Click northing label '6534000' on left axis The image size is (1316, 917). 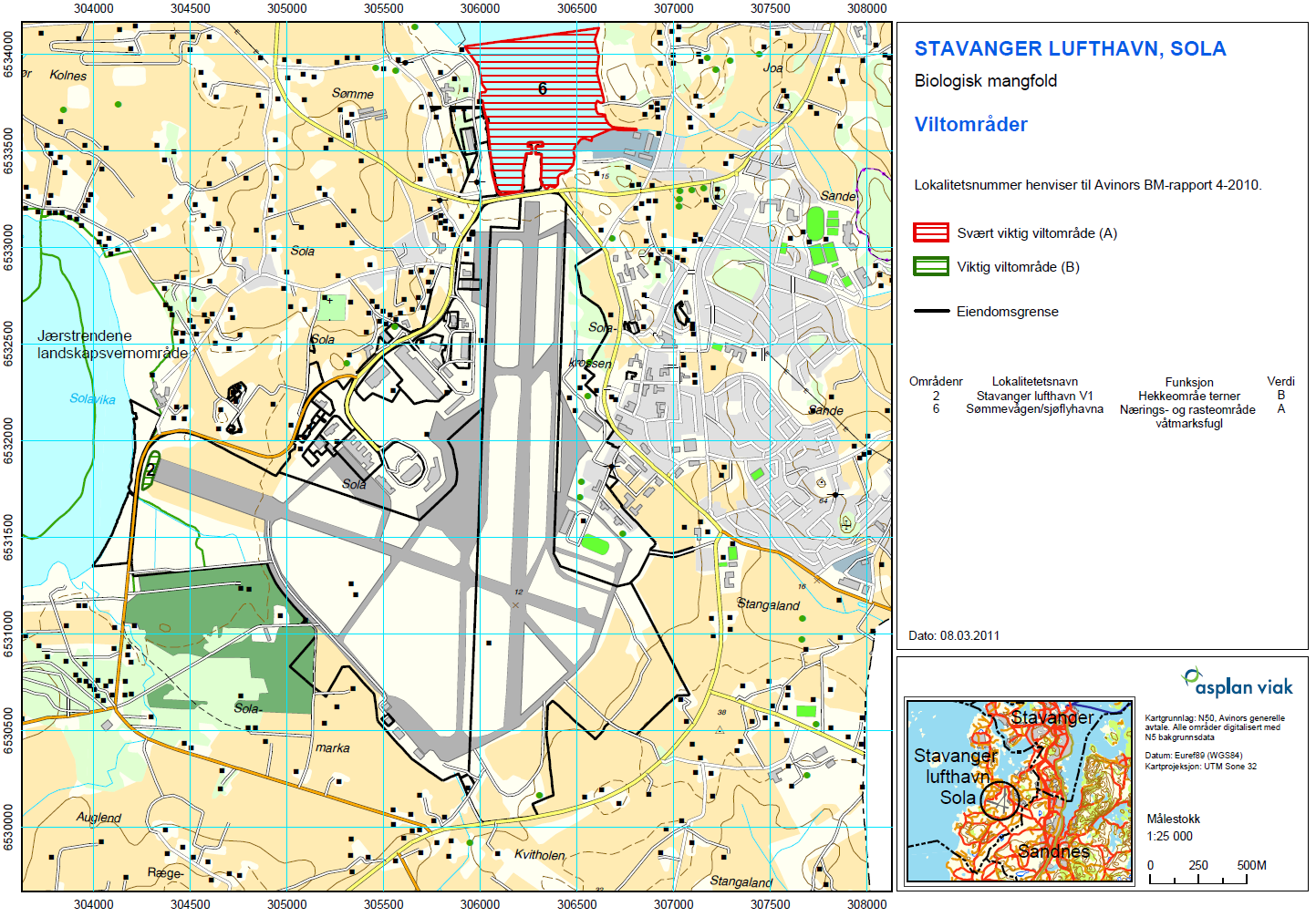pos(9,54)
